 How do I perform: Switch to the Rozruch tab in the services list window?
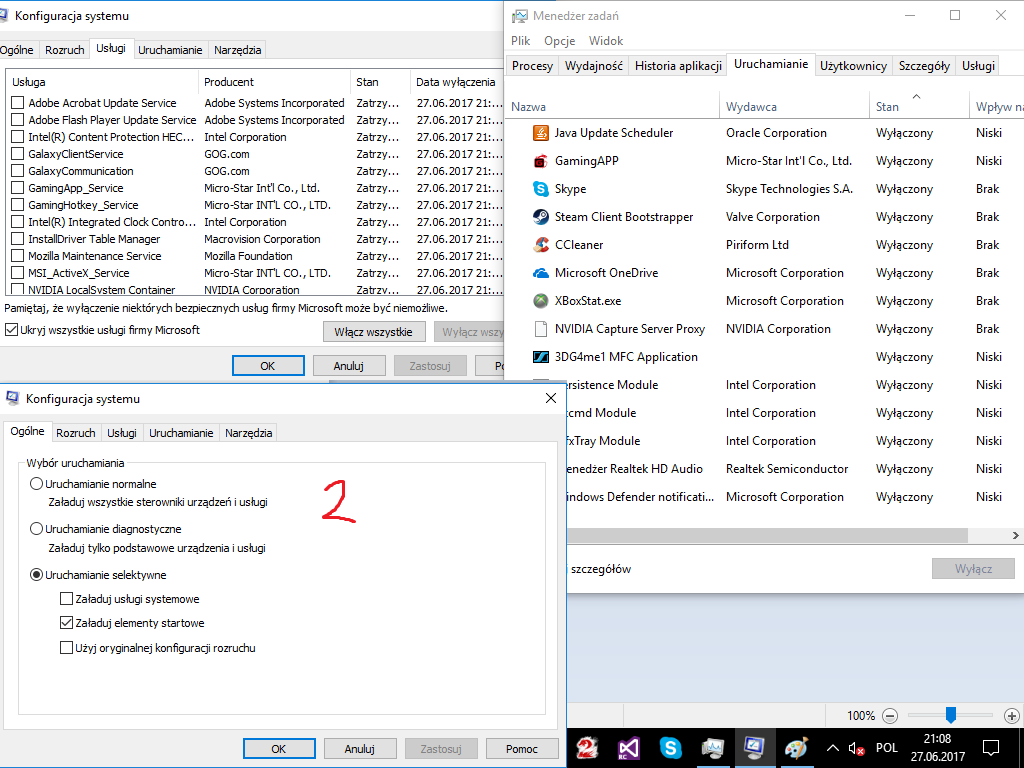pos(65,50)
